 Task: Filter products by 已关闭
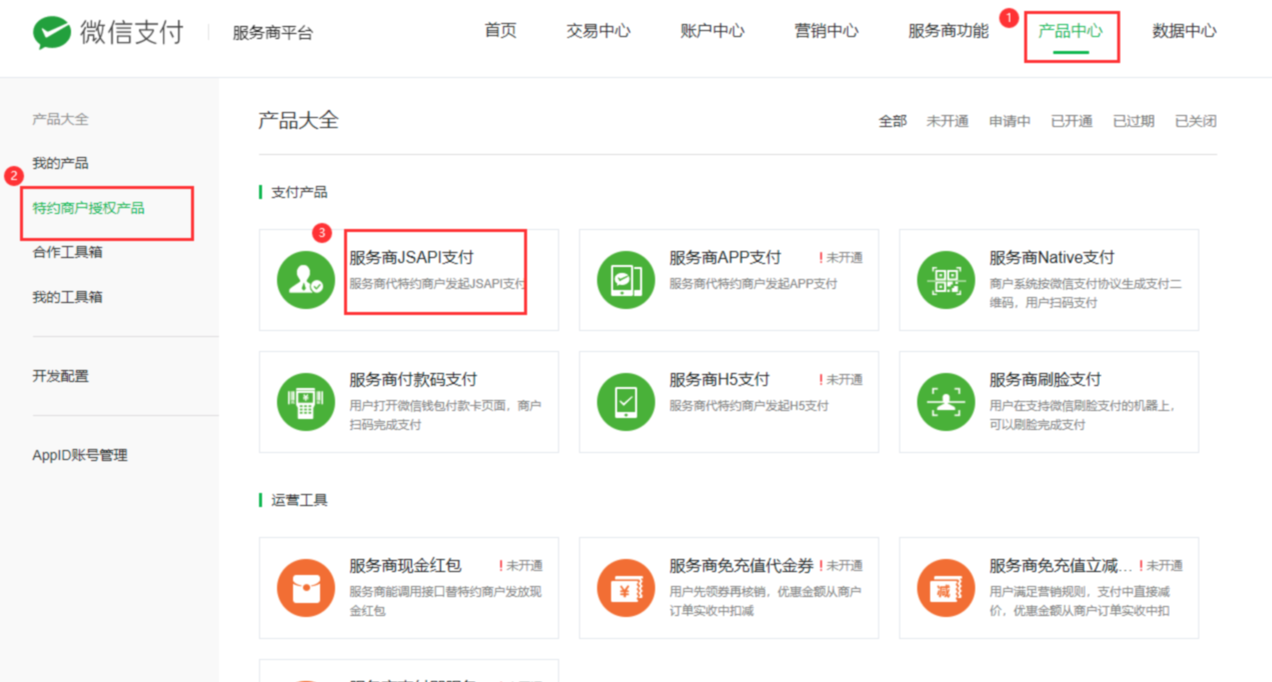pyautogui.click(x=1195, y=121)
